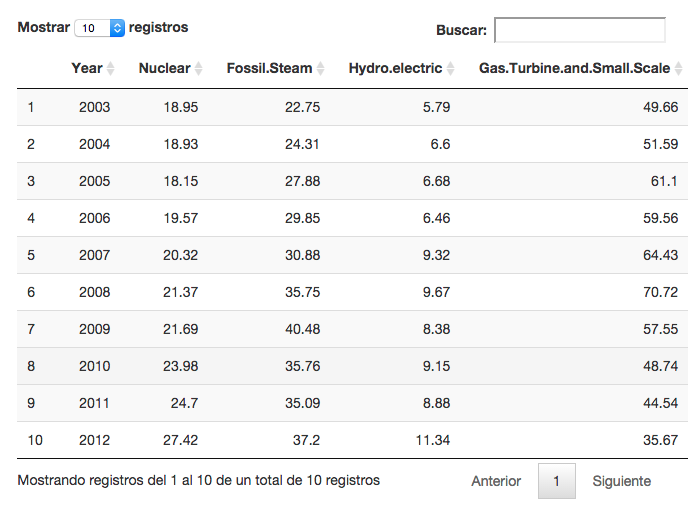The height and width of the screenshot is (506, 692).
Task: Click the Anterior pagination link
Action: pyautogui.click(x=496, y=481)
